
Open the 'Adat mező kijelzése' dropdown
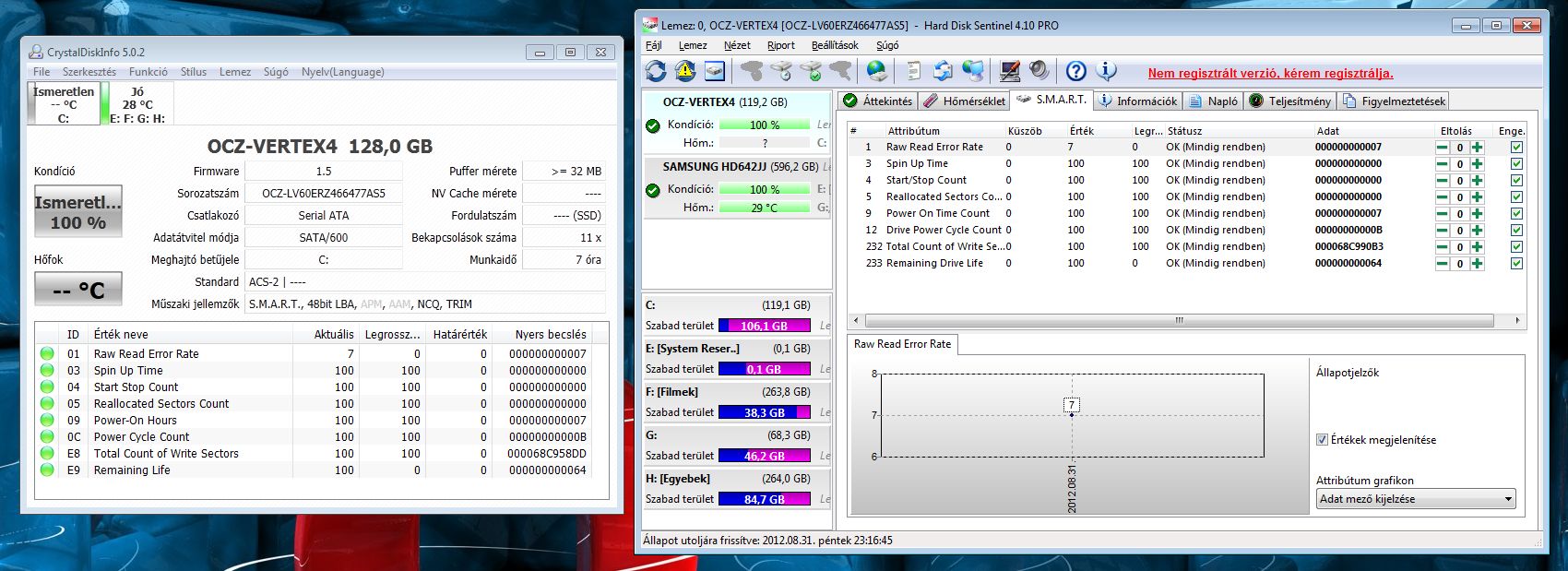tap(1415, 499)
